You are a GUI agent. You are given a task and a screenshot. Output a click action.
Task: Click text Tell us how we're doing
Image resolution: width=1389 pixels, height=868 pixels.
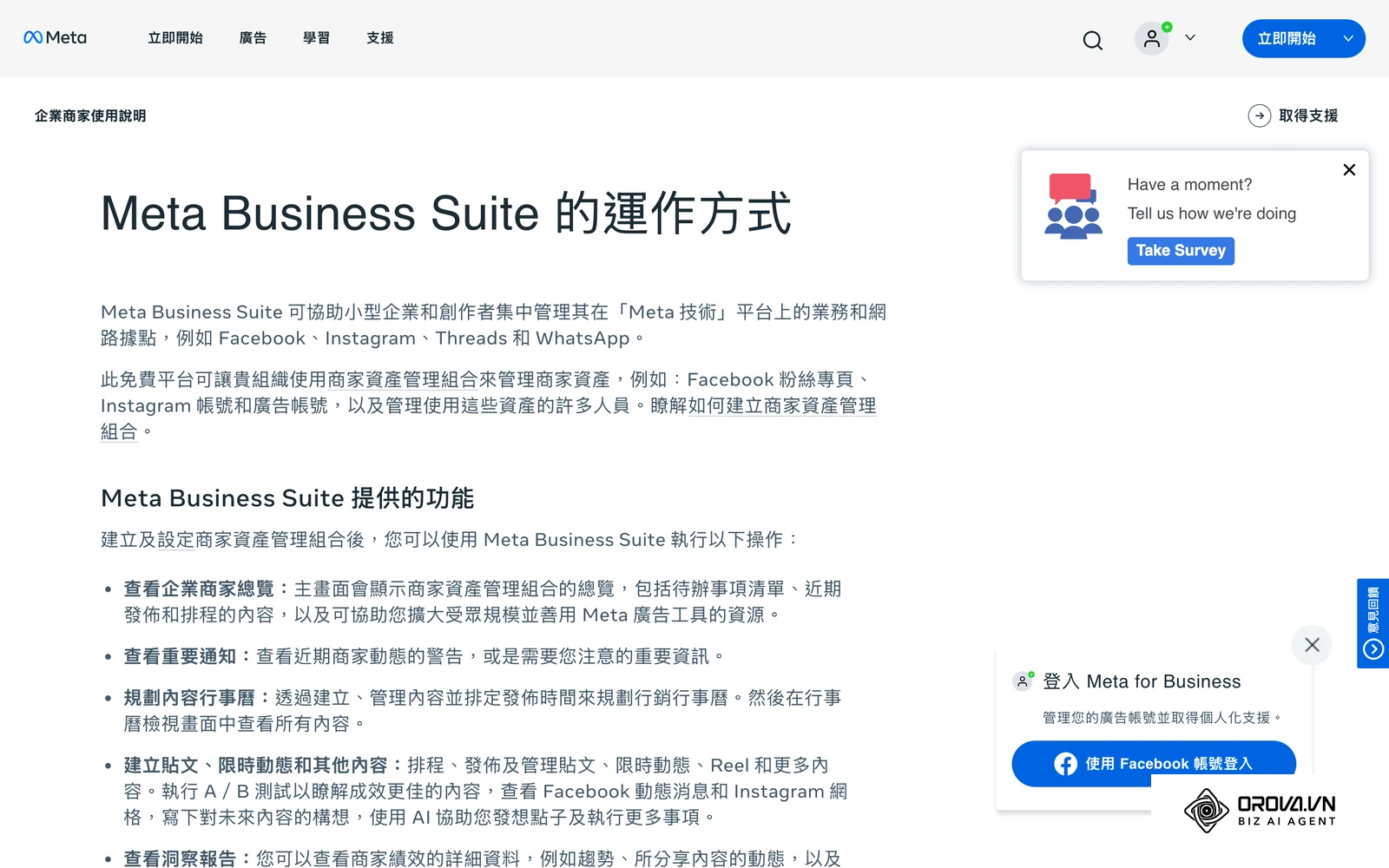point(1212,214)
